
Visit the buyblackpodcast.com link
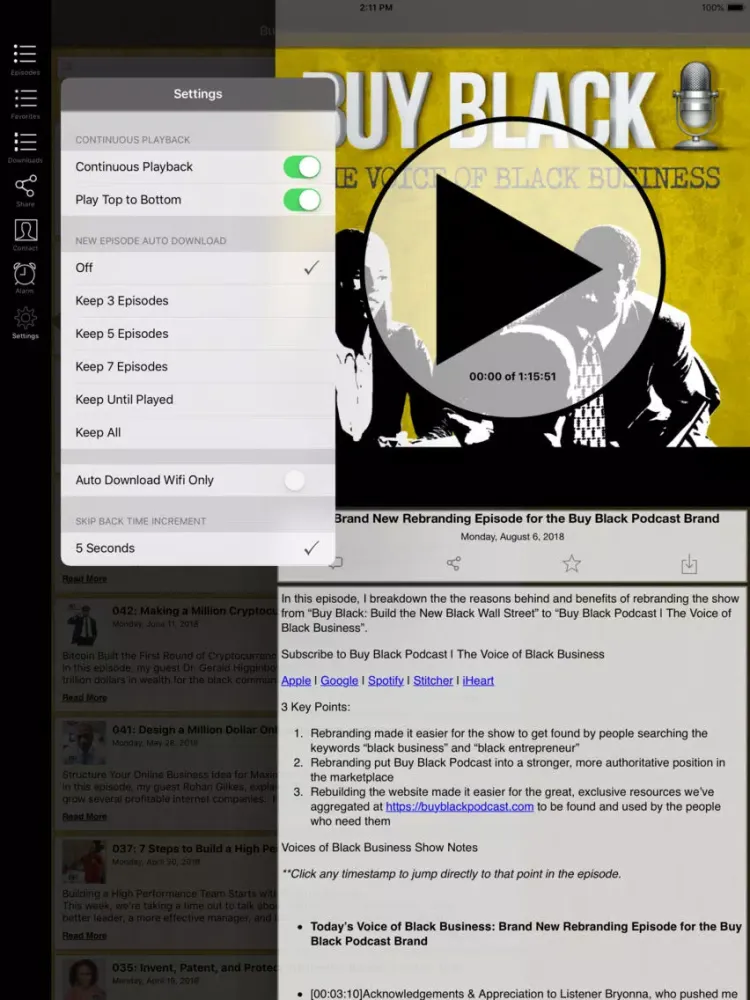pyautogui.click(x=460, y=807)
